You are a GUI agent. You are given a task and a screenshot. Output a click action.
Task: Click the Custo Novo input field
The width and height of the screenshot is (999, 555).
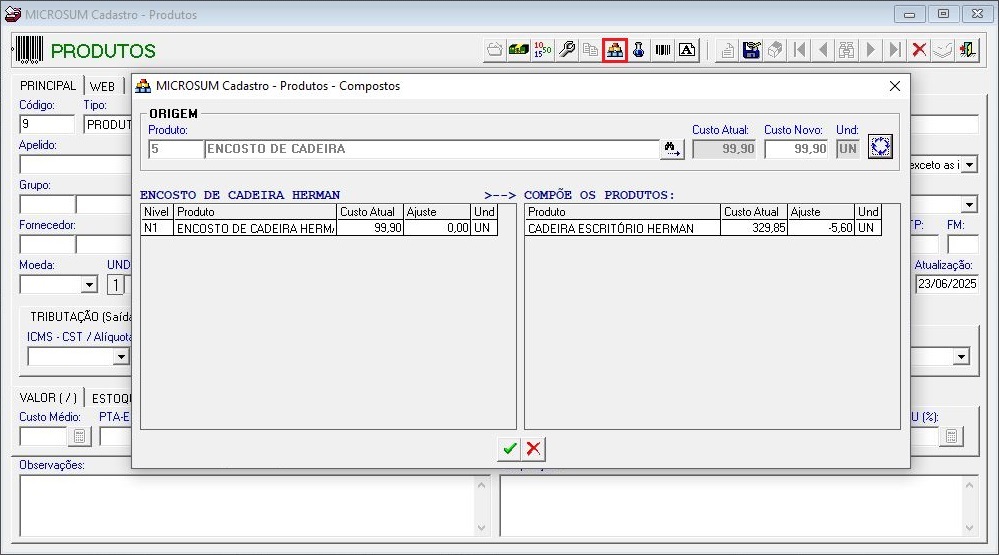point(796,149)
